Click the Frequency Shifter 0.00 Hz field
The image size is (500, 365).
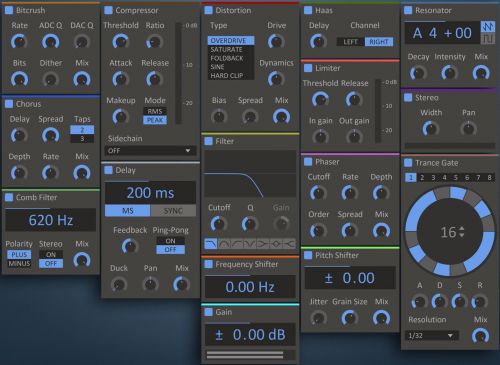[250, 287]
